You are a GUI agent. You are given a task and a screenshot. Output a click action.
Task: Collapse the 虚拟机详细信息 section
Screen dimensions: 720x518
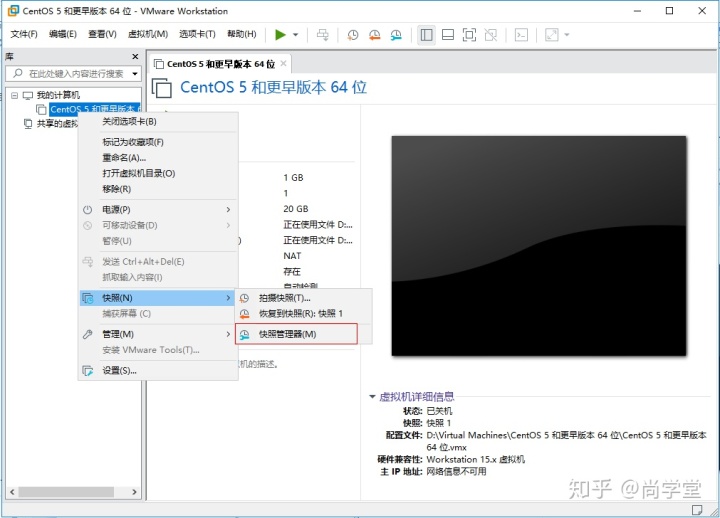[372, 397]
